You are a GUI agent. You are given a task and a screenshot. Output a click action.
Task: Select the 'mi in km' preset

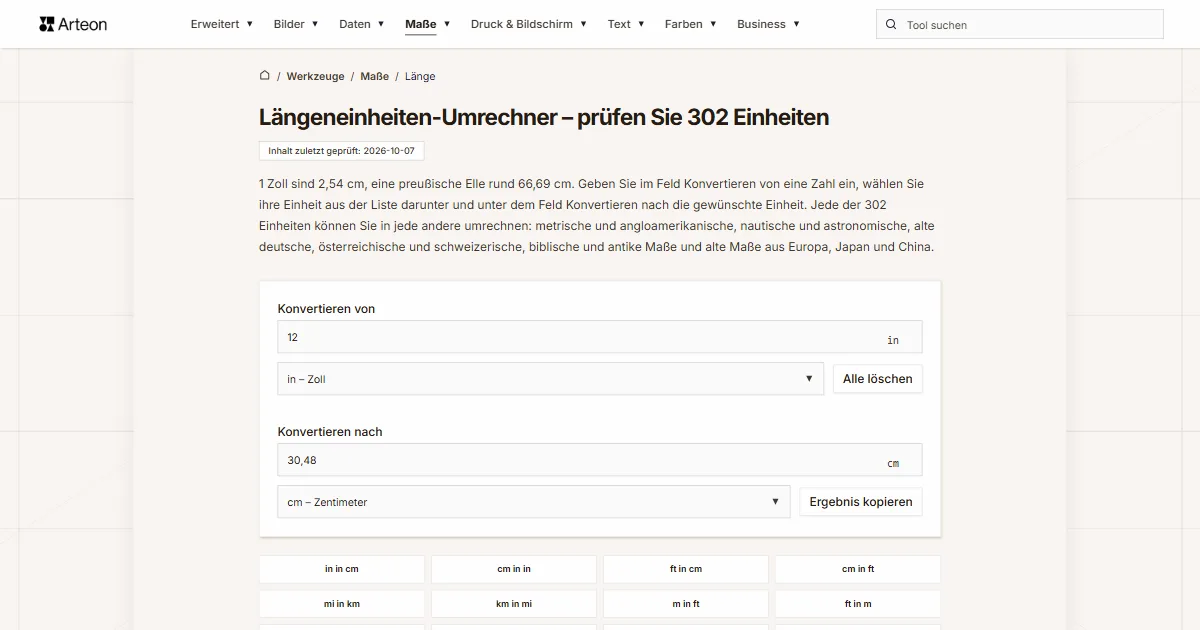click(342, 604)
